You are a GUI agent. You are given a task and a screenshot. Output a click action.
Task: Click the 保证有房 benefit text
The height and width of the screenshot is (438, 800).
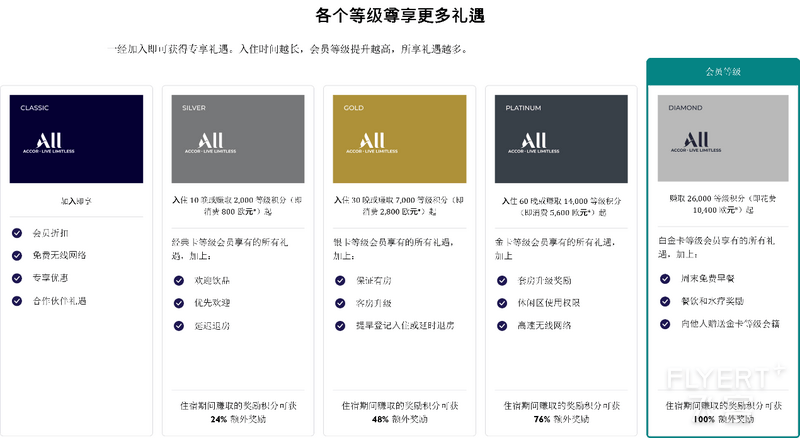point(374,280)
